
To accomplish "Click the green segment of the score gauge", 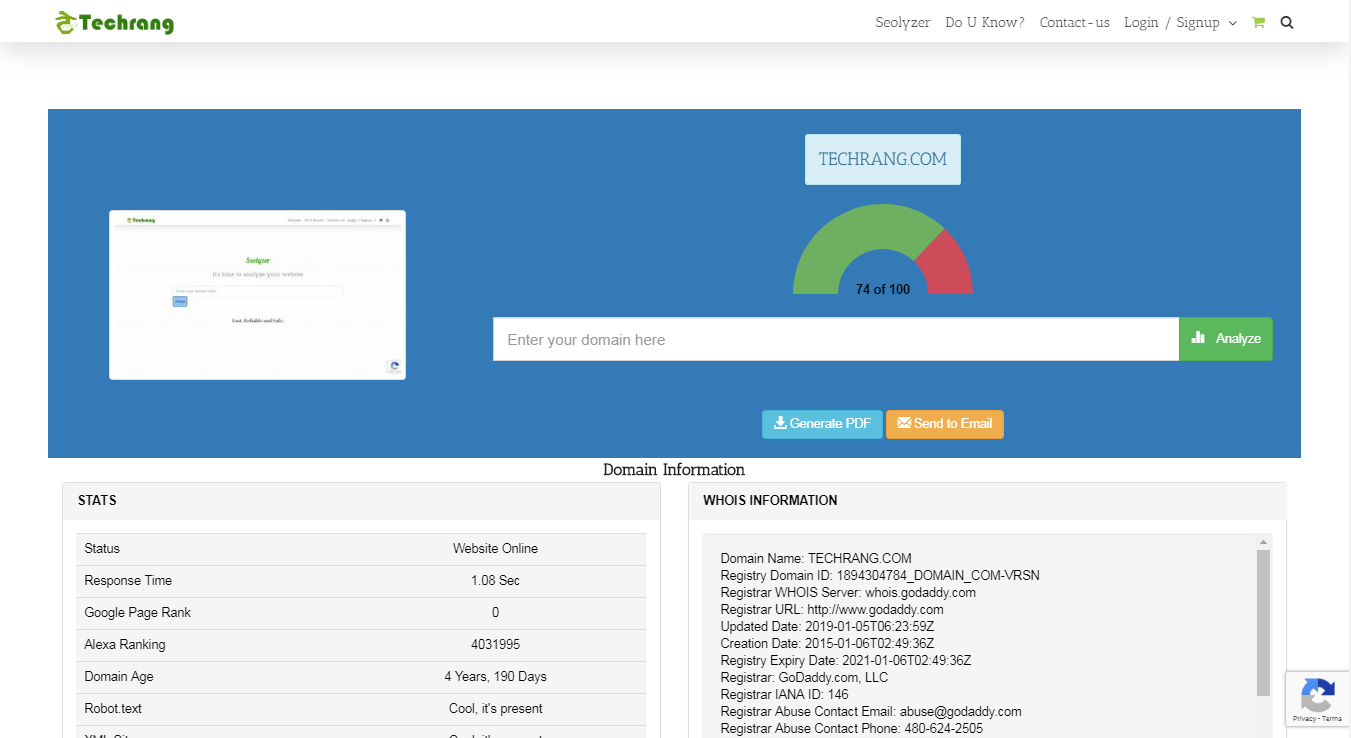I will click(840, 235).
